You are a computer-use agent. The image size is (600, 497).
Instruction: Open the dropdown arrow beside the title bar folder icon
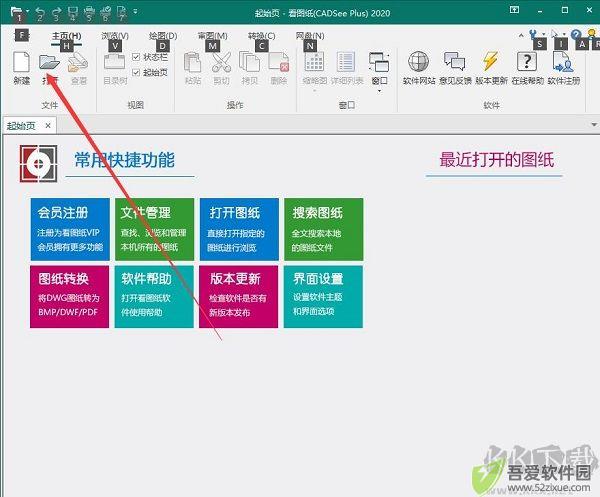coord(28,11)
